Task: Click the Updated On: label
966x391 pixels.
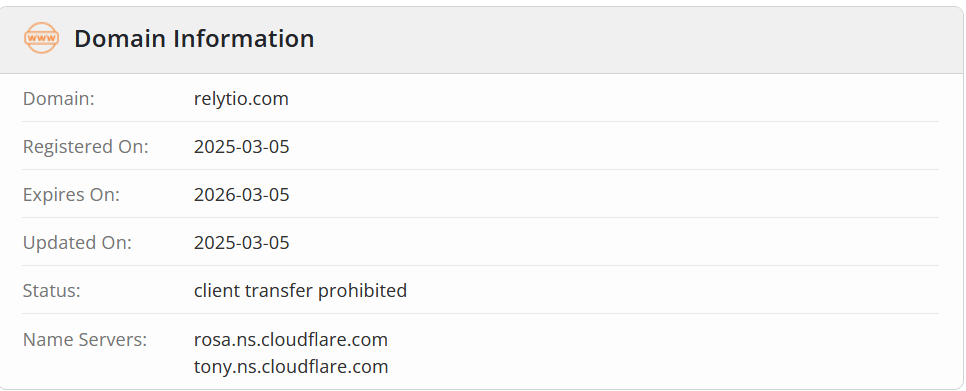Action: [77, 243]
